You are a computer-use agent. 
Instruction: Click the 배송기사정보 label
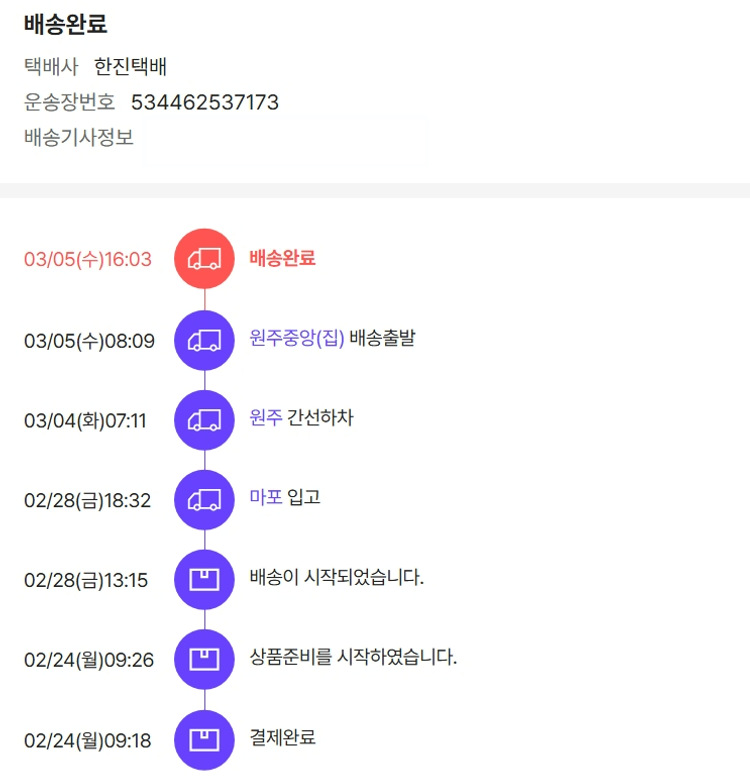point(79,137)
